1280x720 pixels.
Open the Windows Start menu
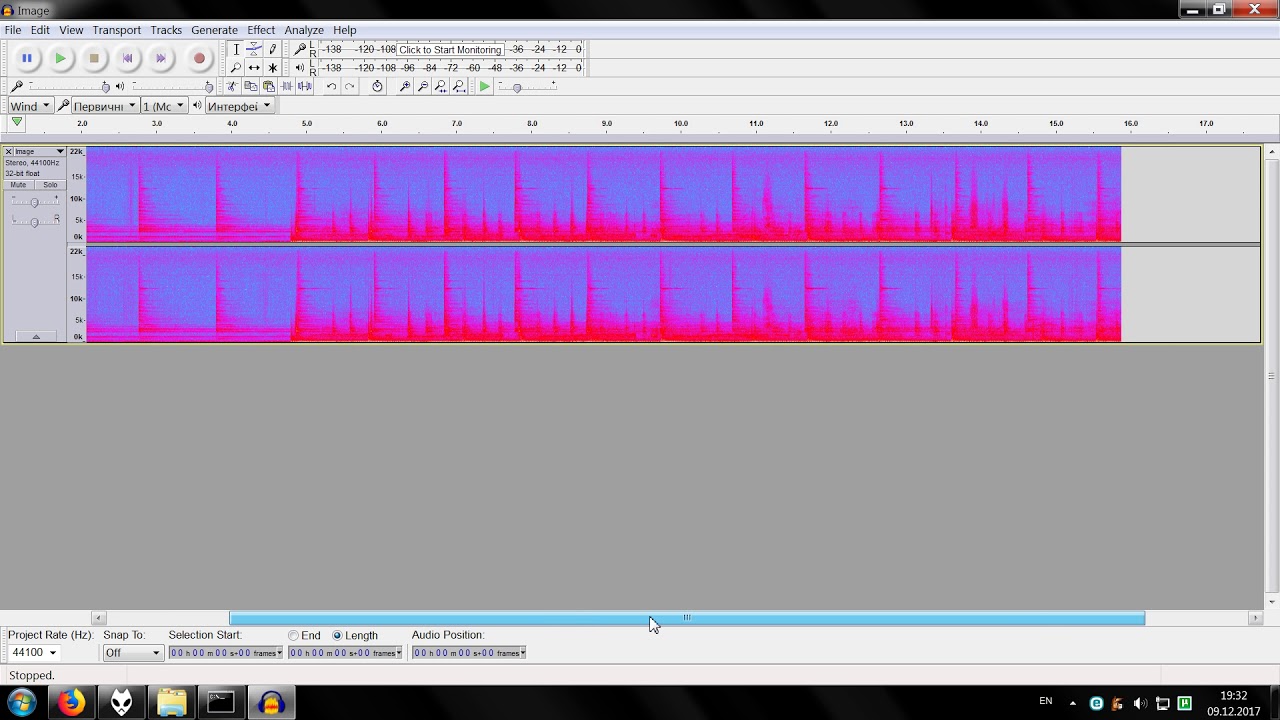22,702
